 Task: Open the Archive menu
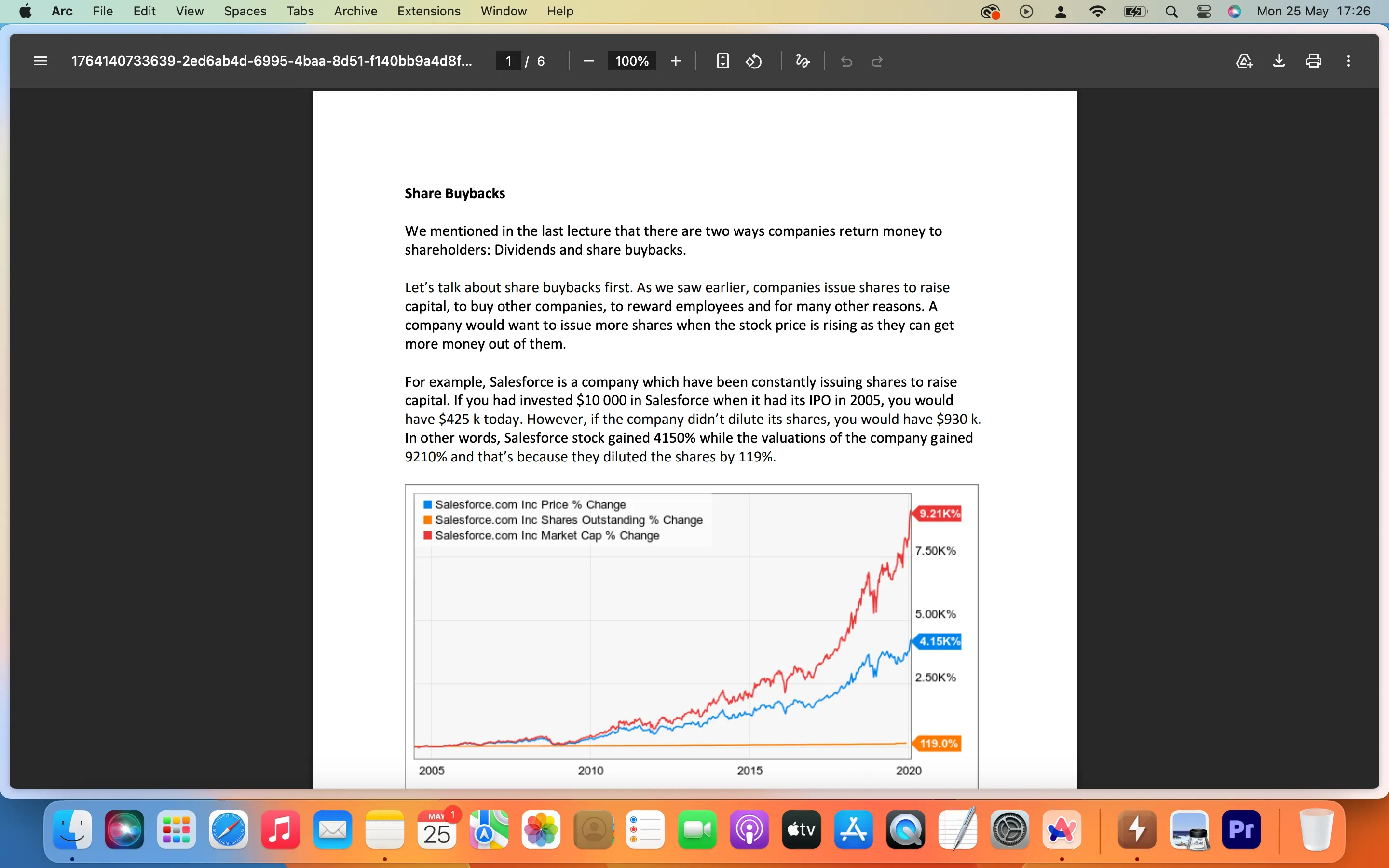coord(355,11)
